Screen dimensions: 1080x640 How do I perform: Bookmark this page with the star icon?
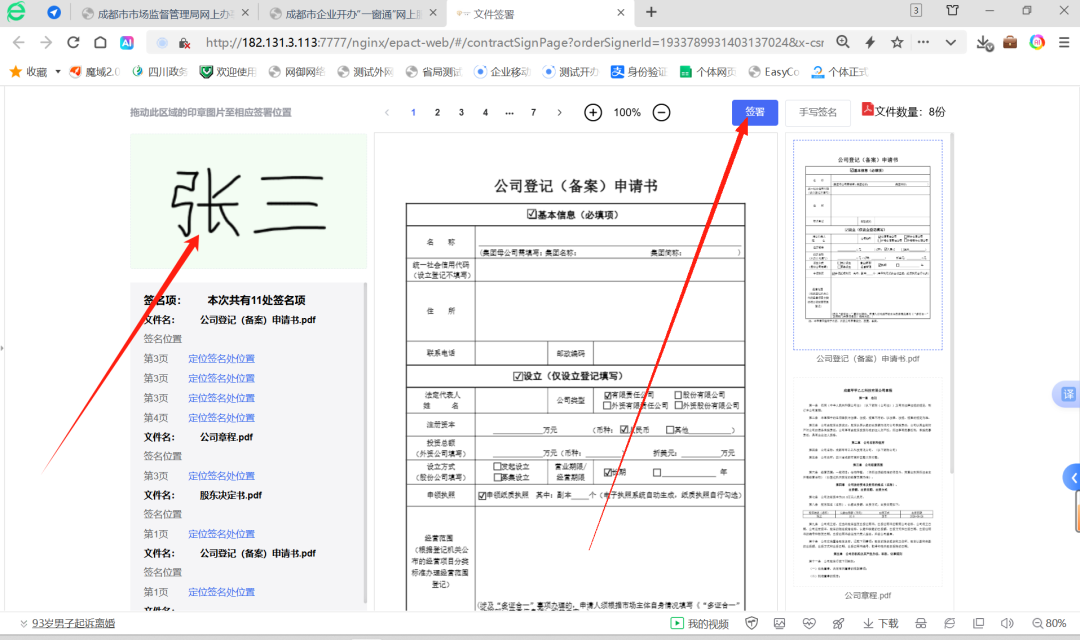pyautogui.click(x=897, y=43)
